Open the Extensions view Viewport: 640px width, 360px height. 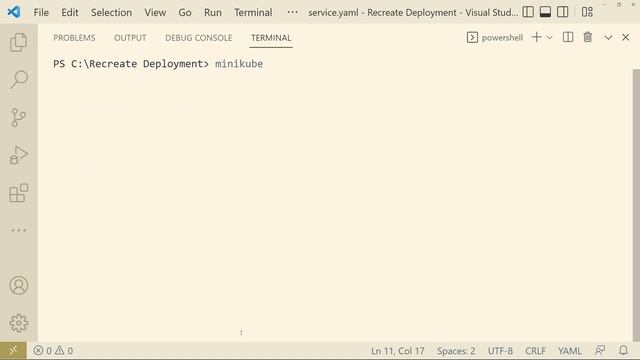point(18,193)
